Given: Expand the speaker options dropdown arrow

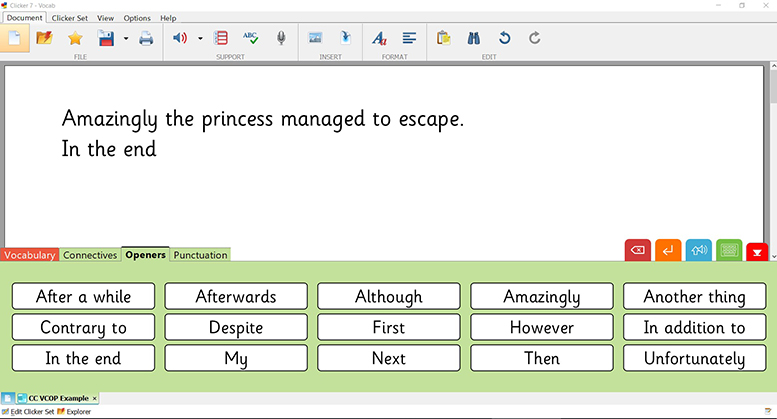Looking at the screenshot, I should tap(200, 39).
